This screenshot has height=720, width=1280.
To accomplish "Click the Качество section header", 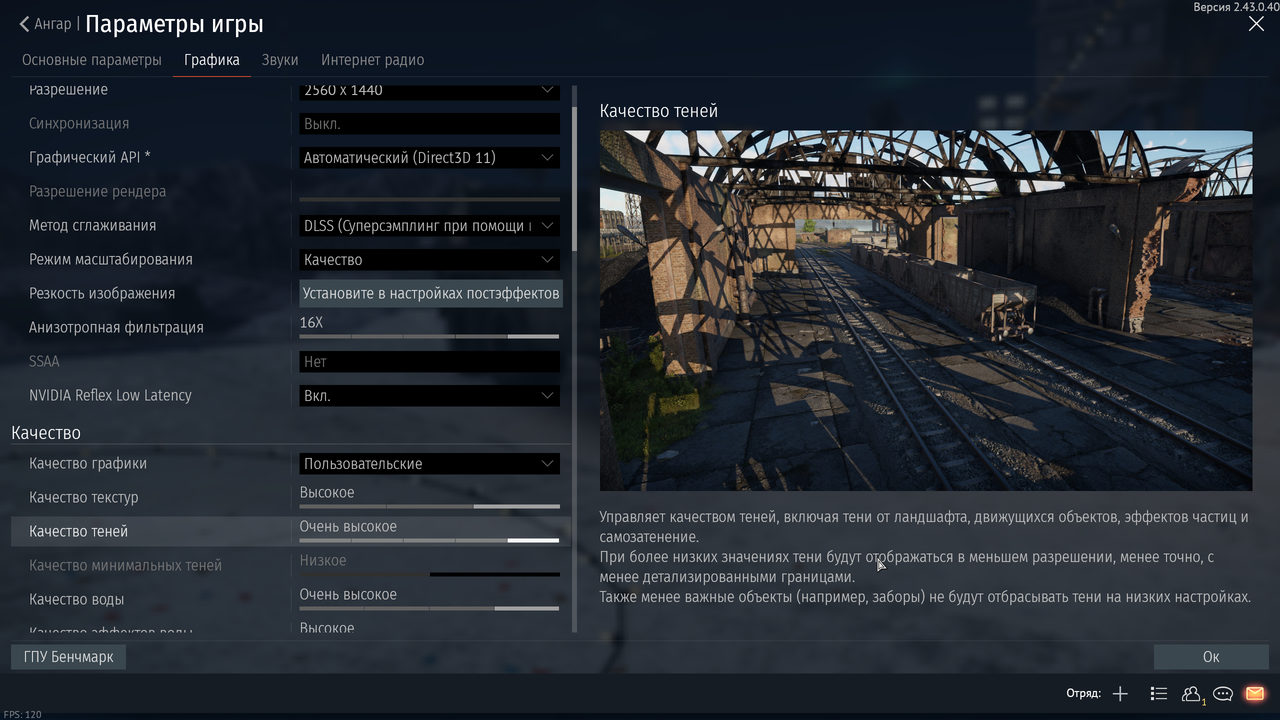I will pos(46,433).
